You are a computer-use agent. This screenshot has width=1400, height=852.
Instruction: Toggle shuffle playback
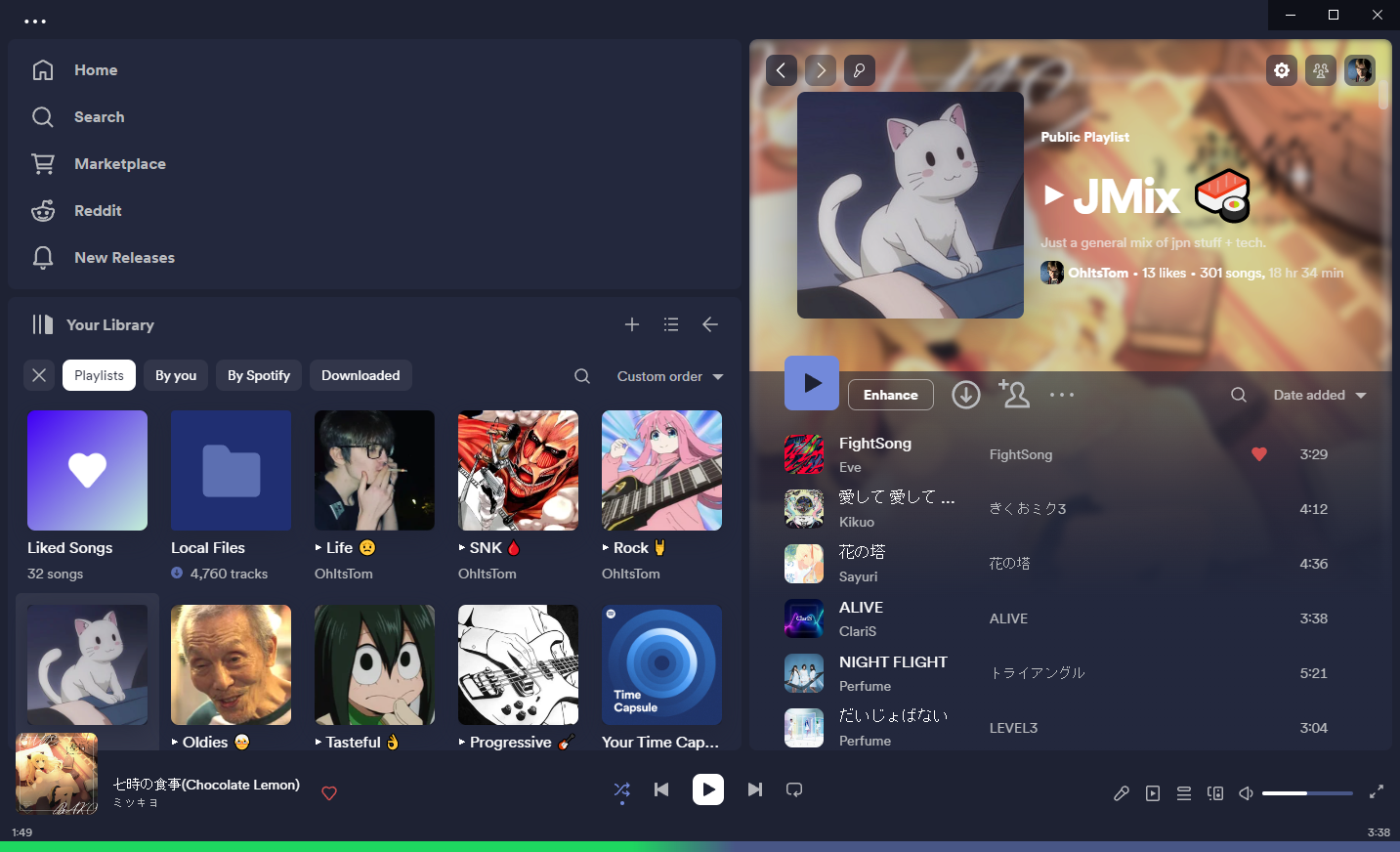pos(622,789)
